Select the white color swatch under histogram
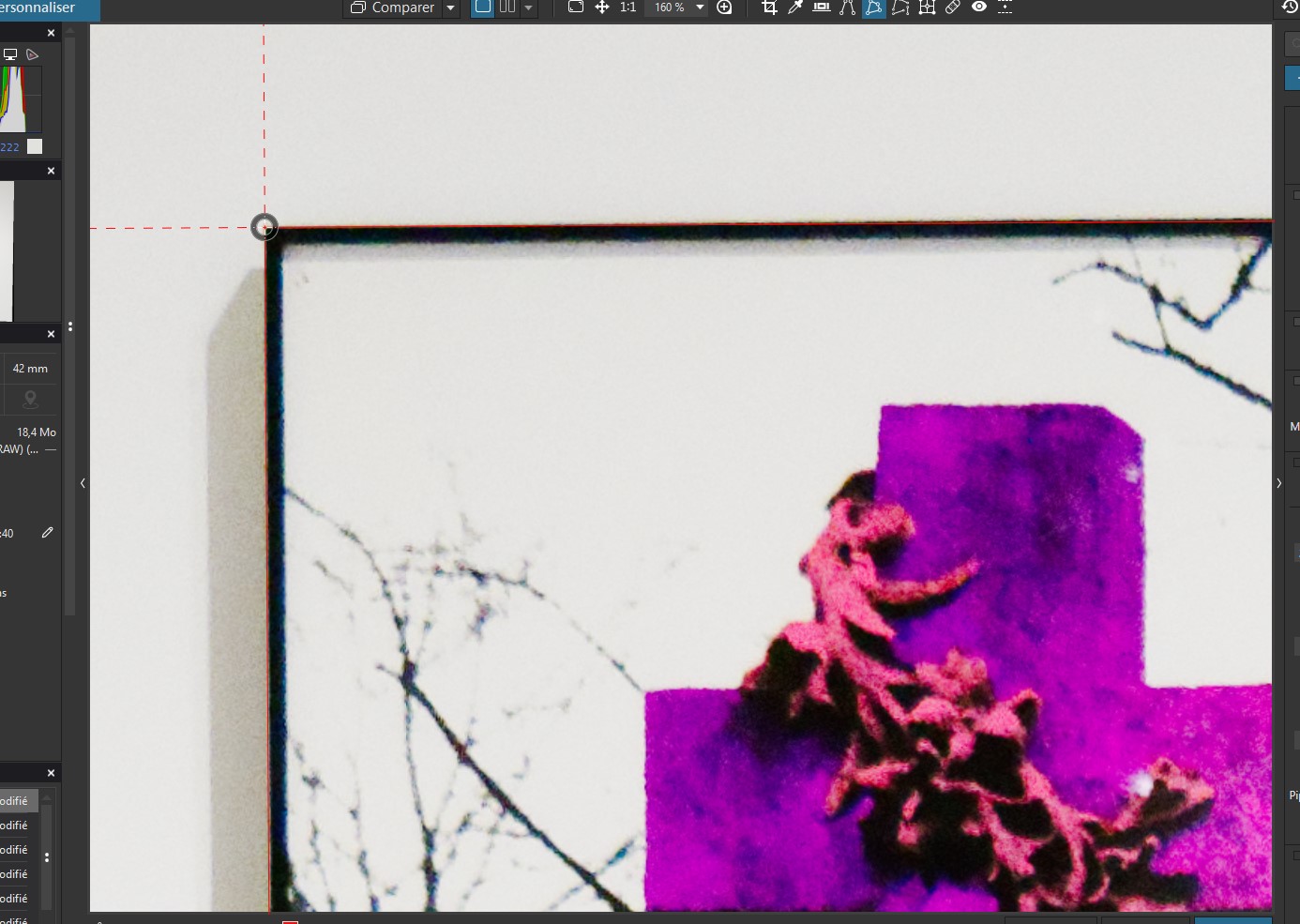 (35, 146)
